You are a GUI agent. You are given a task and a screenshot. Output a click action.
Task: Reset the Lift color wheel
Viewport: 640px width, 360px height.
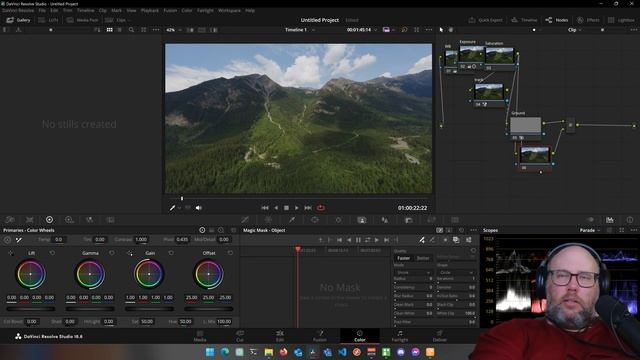tap(52, 253)
